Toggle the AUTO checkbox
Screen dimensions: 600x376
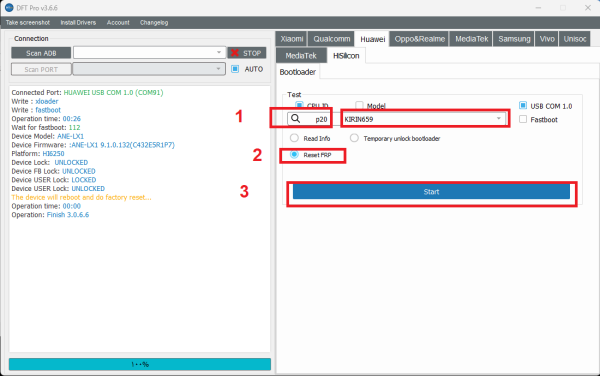click(x=235, y=69)
